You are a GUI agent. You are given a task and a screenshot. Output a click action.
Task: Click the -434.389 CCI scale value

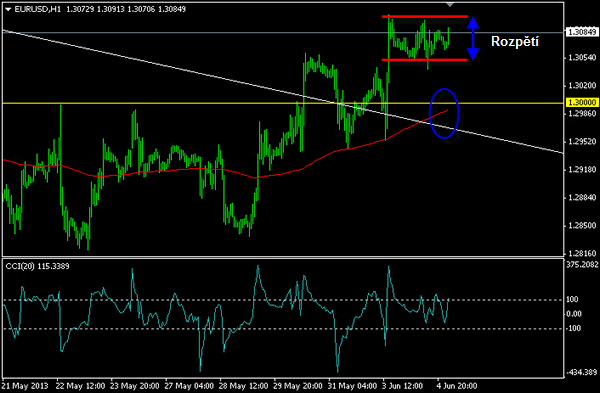581,372
